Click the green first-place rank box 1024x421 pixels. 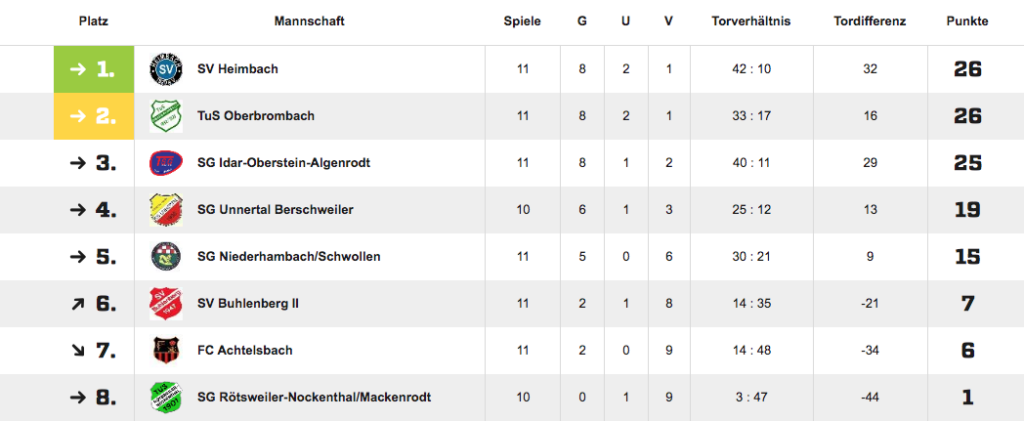94,69
